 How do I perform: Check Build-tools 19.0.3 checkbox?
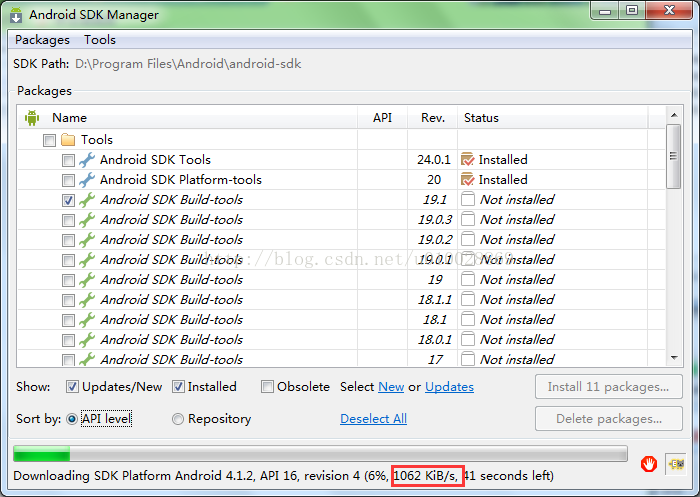68,220
